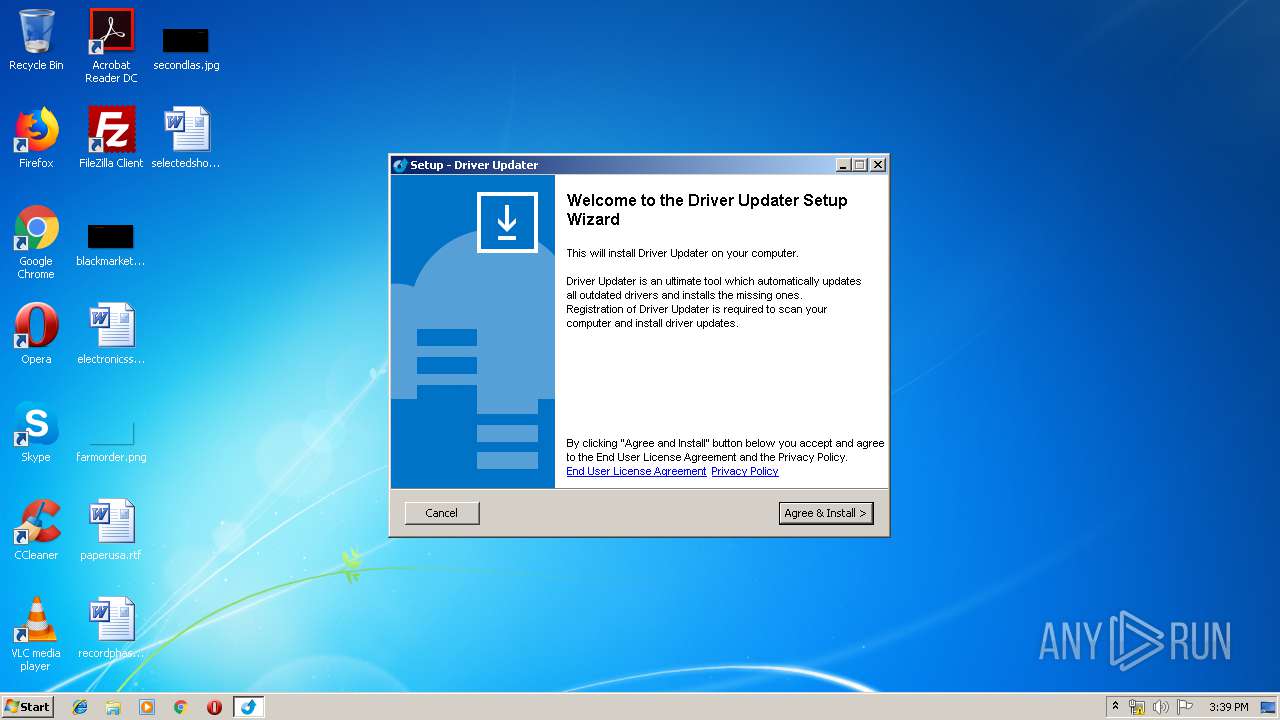The height and width of the screenshot is (720, 1280).
Task: Open the Recycle Bin desktop icon
Action: (36, 40)
